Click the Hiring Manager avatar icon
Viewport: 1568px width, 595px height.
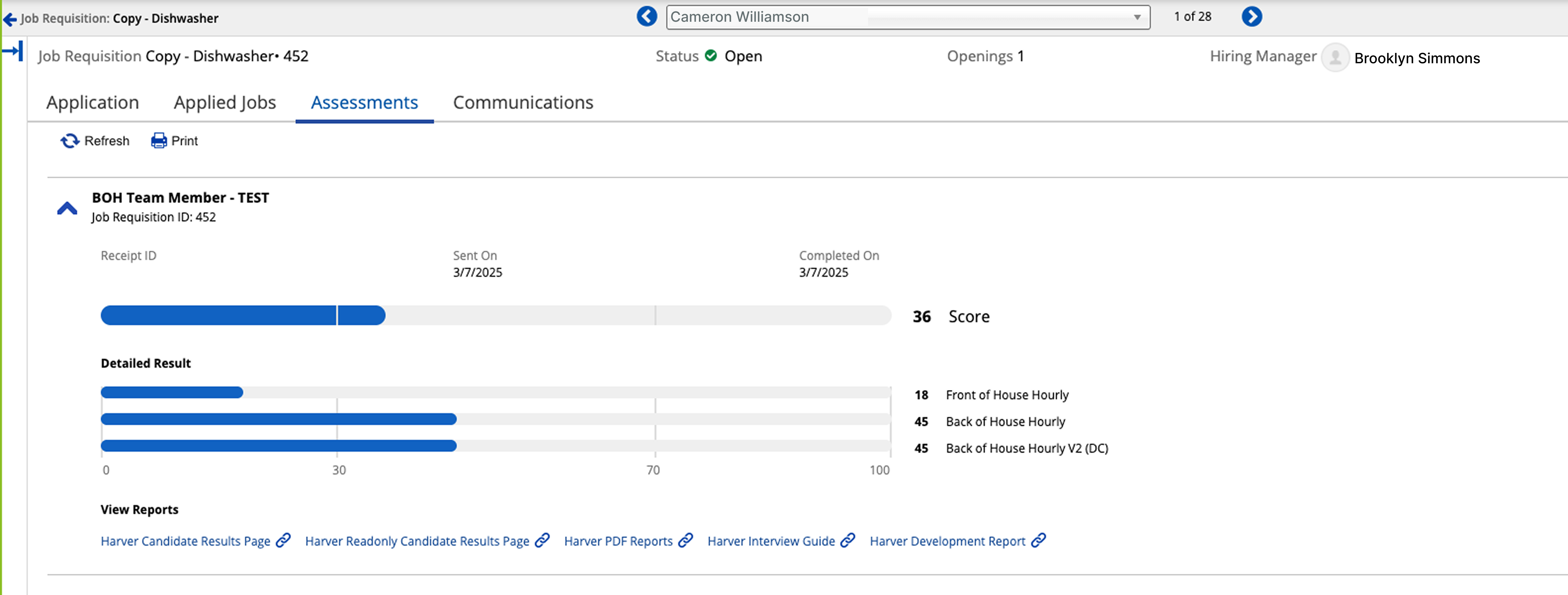coord(1335,58)
